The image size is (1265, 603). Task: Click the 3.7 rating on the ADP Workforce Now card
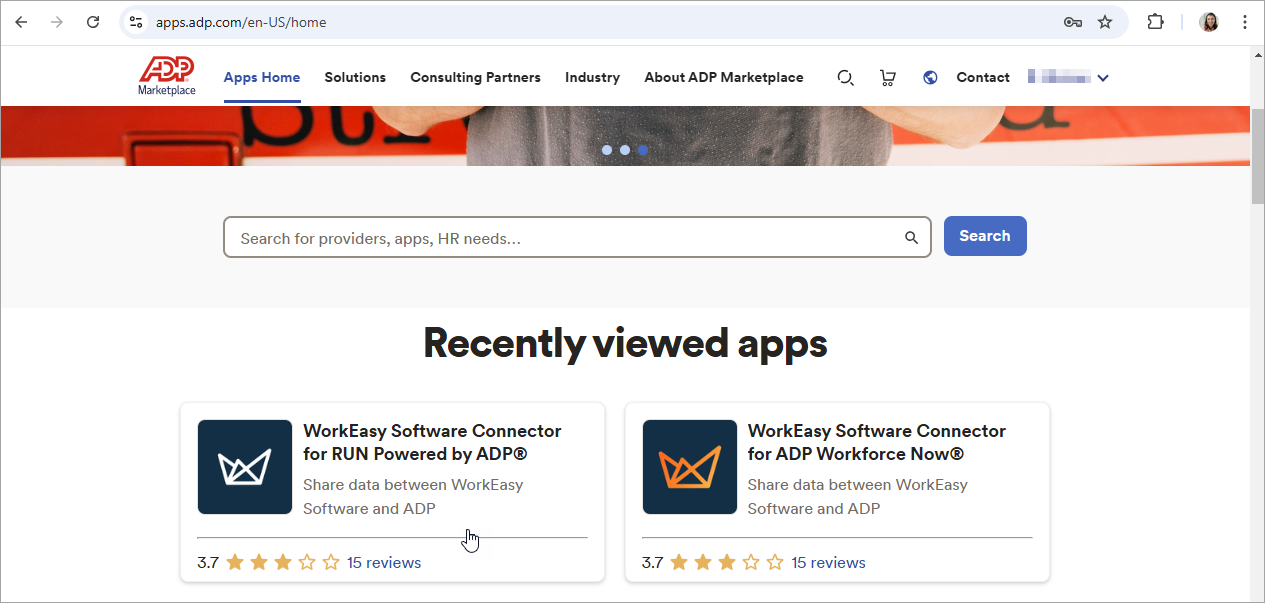click(652, 563)
